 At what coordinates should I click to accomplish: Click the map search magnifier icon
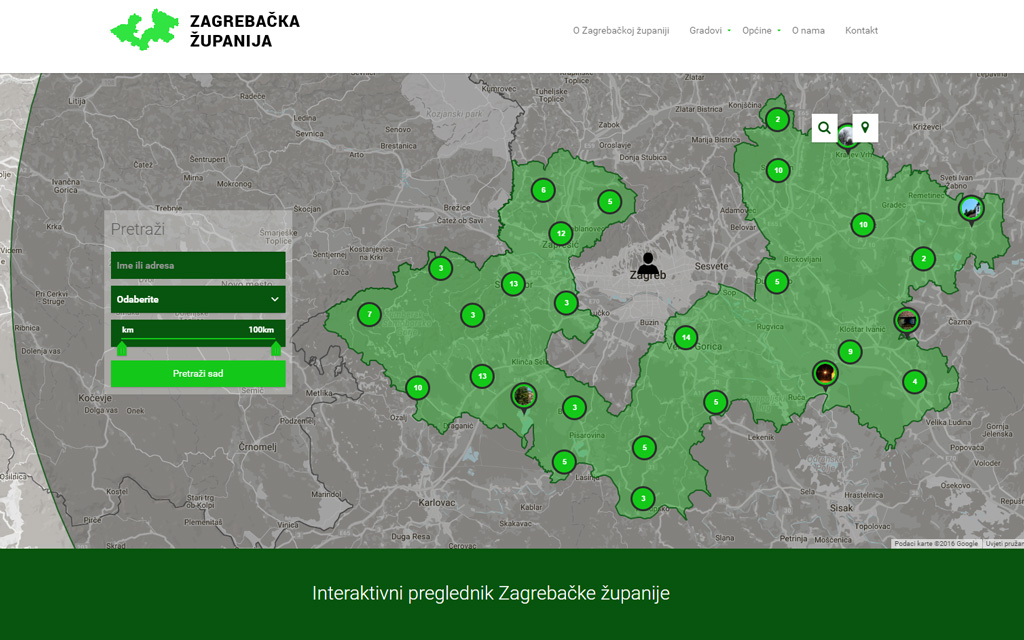click(x=824, y=128)
